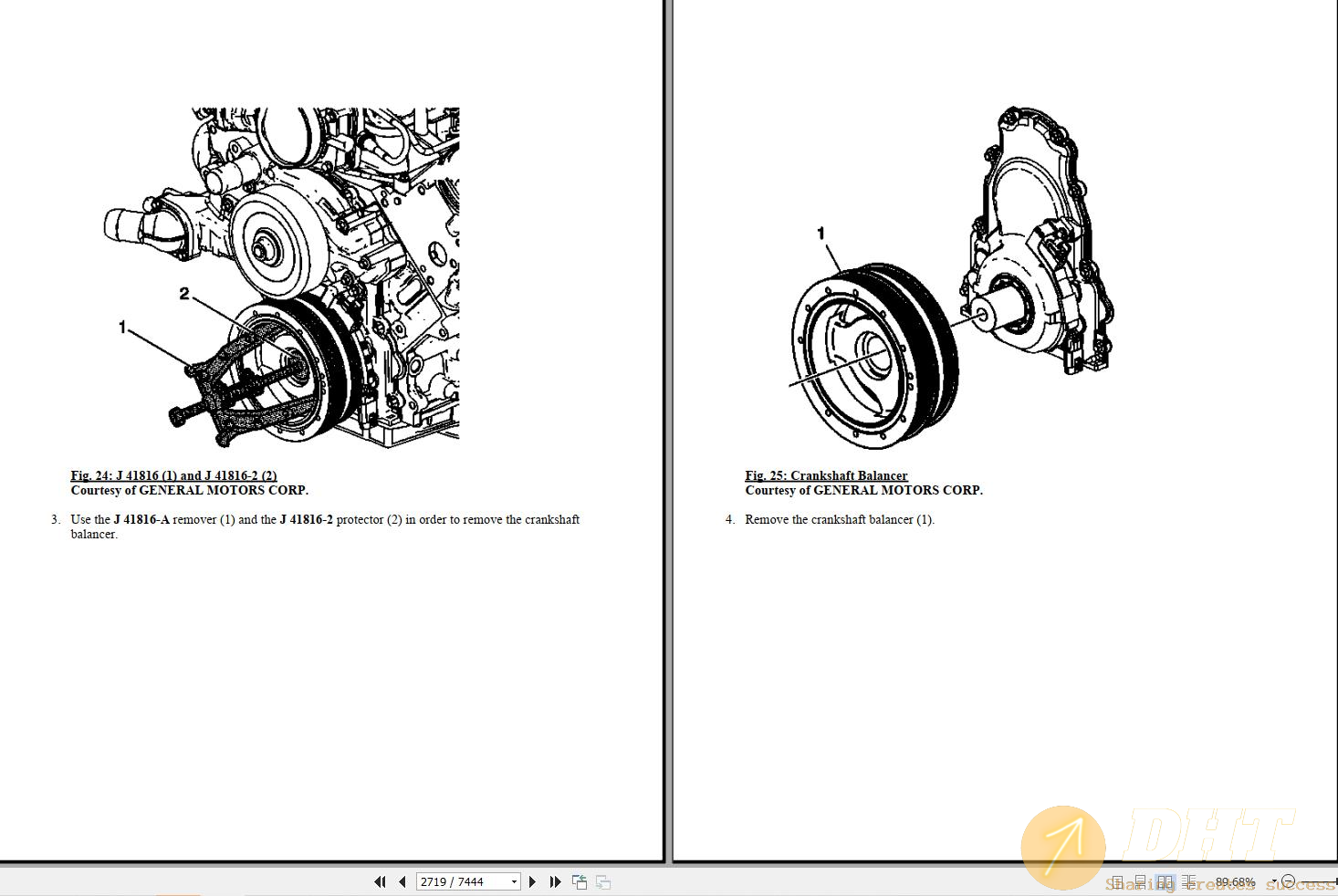Click the Fig. 24 J 41816 caption

[x=173, y=475]
